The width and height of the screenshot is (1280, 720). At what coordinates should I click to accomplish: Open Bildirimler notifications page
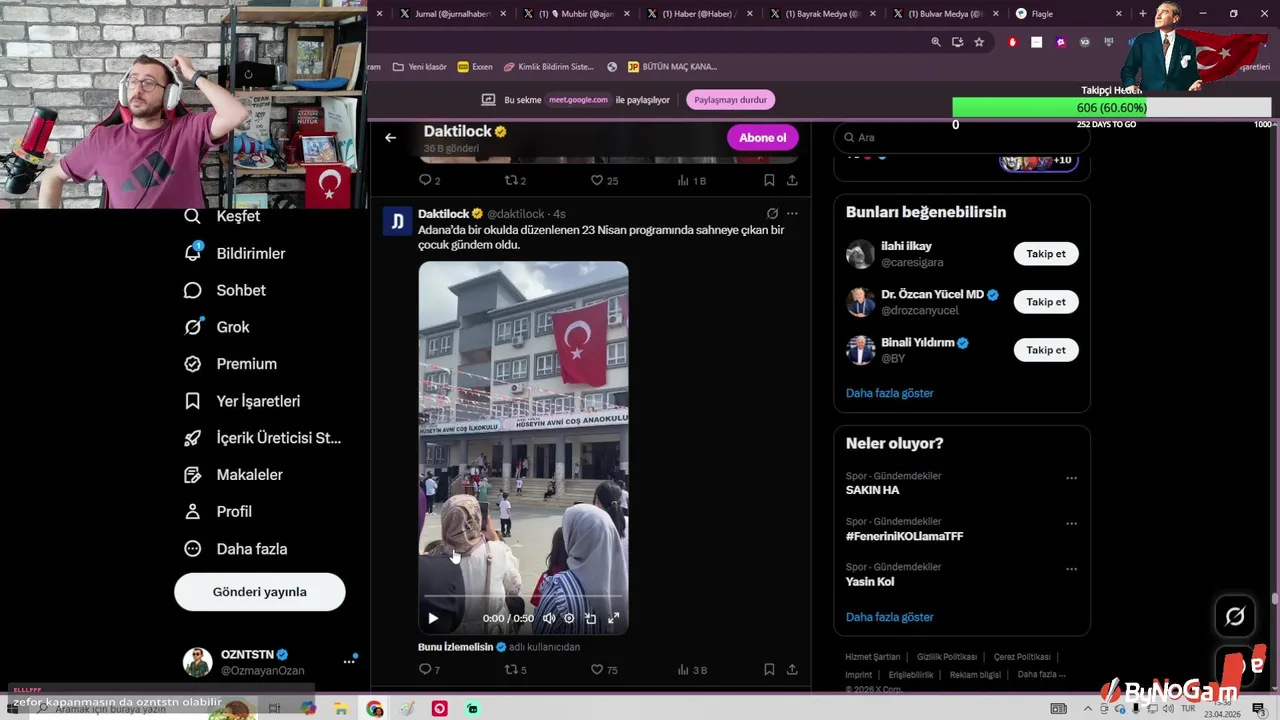click(235, 253)
